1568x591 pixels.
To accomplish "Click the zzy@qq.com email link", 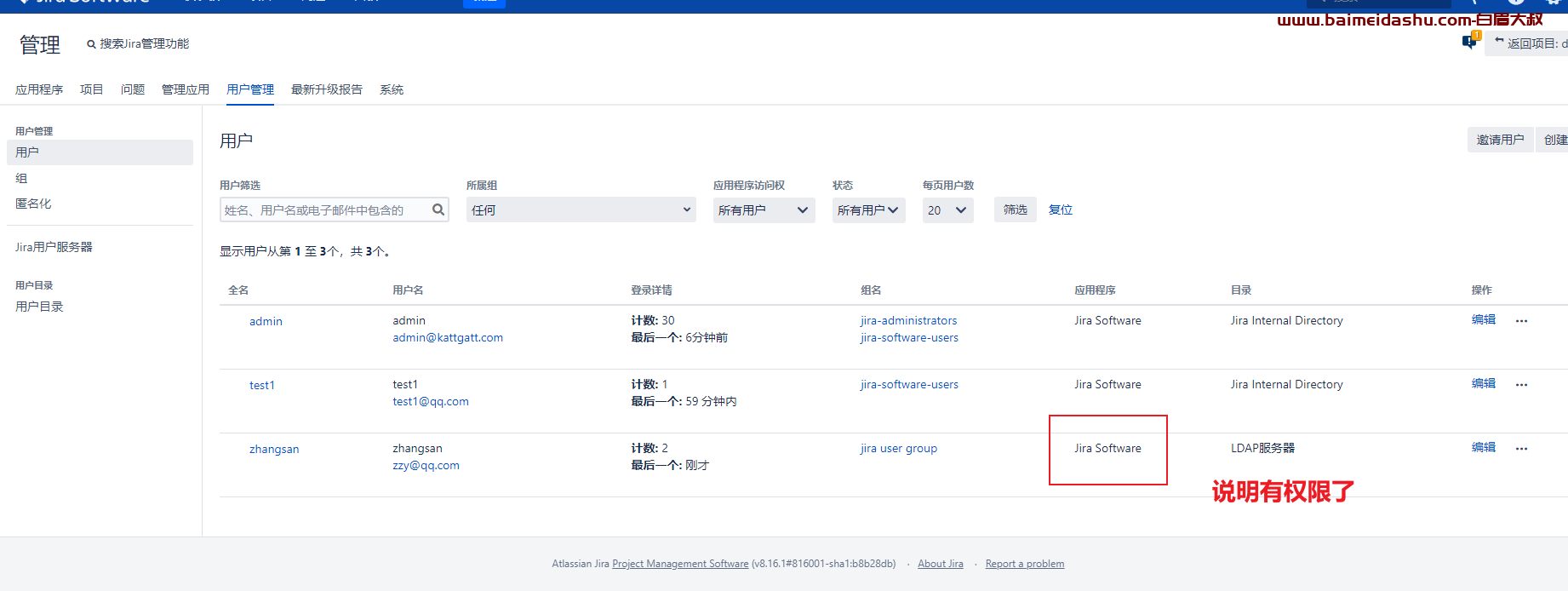I will 426,465.
